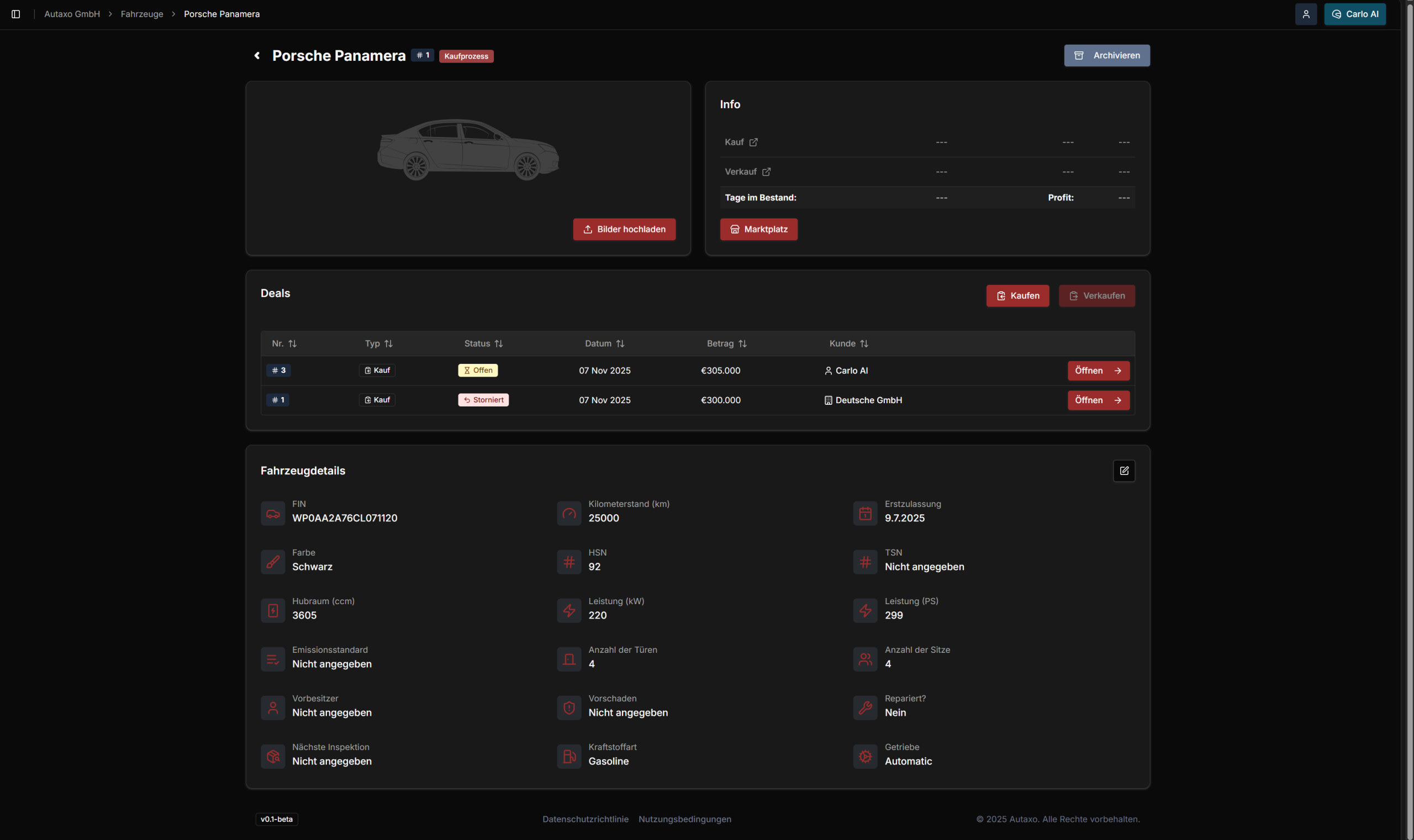Open deal #3 with Öffnen button
This screenshot has width=1414, height=840.
pyautogui.click(x=1098, y=371)
